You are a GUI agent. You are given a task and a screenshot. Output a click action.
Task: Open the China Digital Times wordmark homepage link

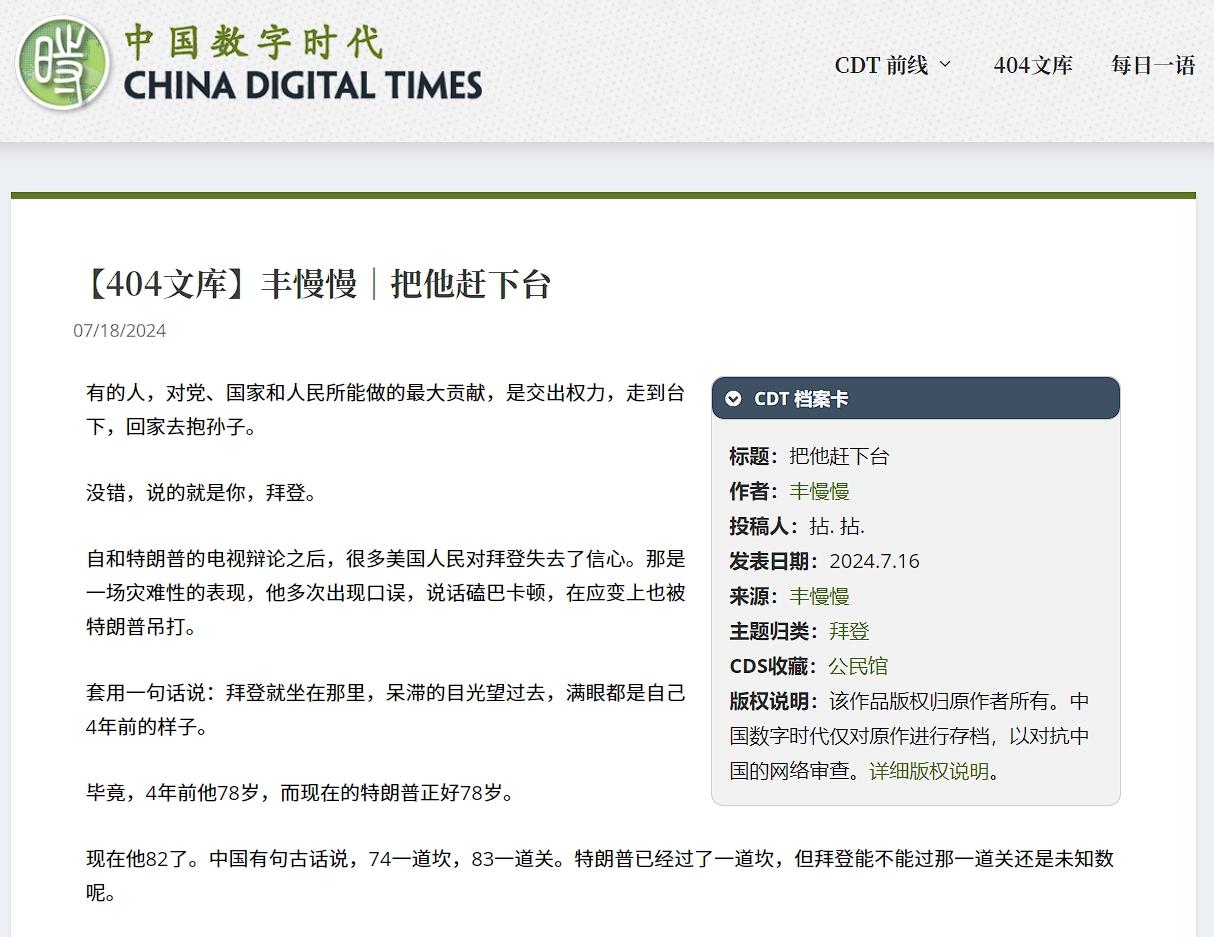point(303,65)
